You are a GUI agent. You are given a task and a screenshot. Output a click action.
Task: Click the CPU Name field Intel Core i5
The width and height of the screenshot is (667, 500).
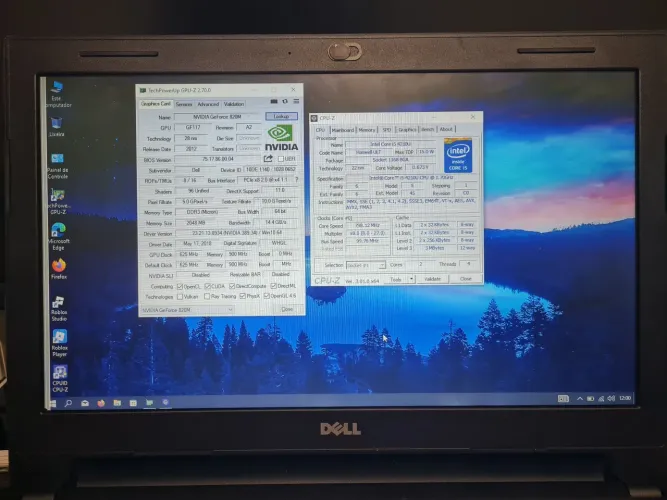pos(390,144)
